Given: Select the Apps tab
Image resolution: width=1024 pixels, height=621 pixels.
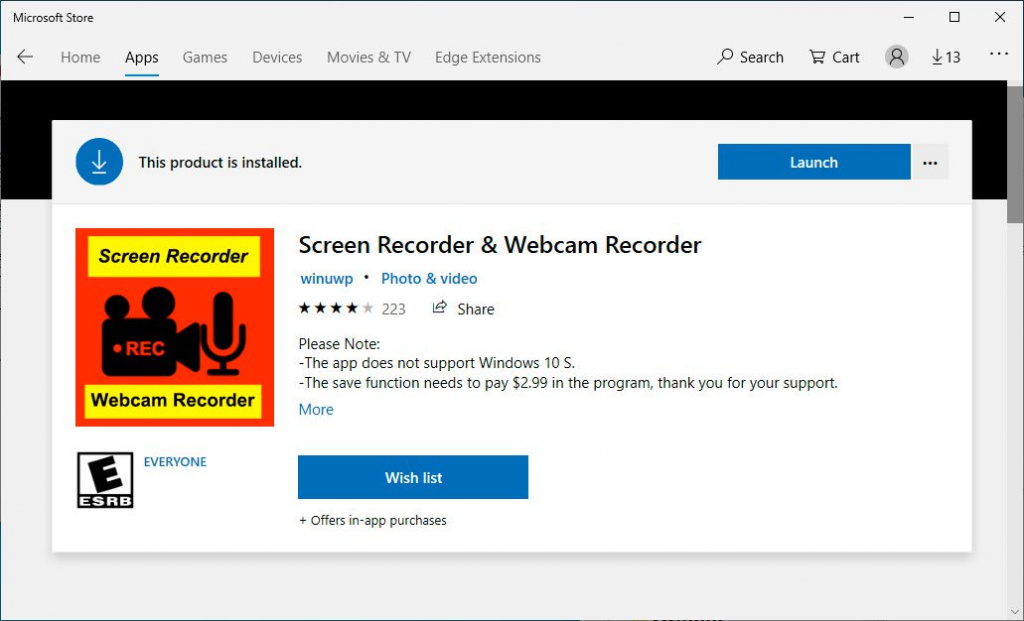Looking at the screenshot, I should (x=142, y=57).
